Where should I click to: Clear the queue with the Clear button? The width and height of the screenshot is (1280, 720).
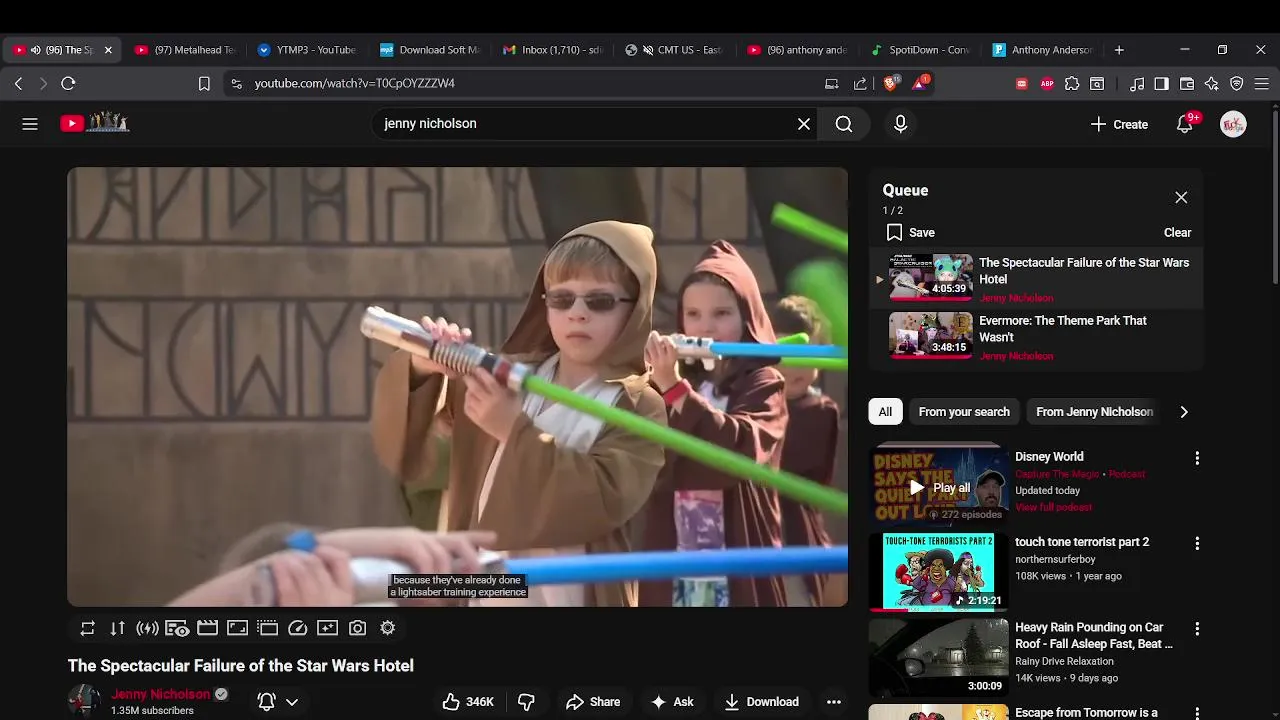click(x=1177, y=232)
